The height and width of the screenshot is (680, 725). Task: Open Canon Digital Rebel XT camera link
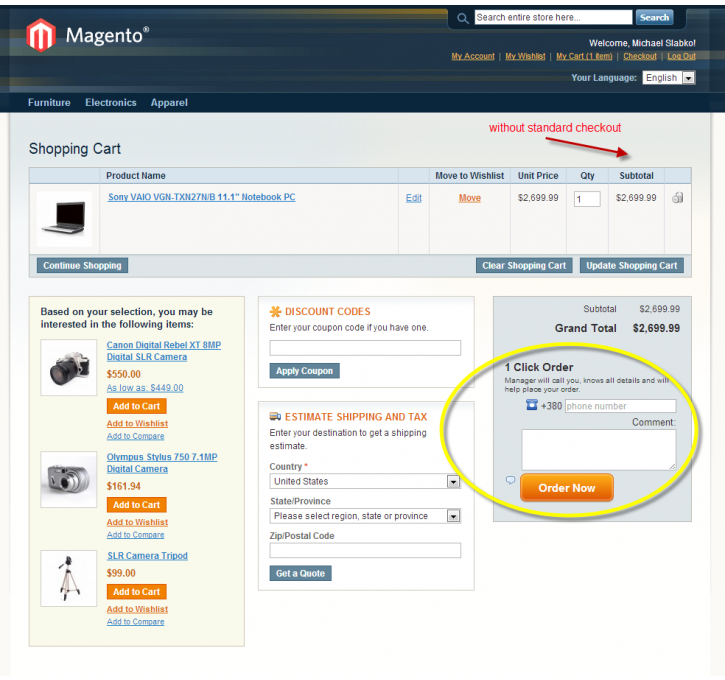tap(164, 351)
